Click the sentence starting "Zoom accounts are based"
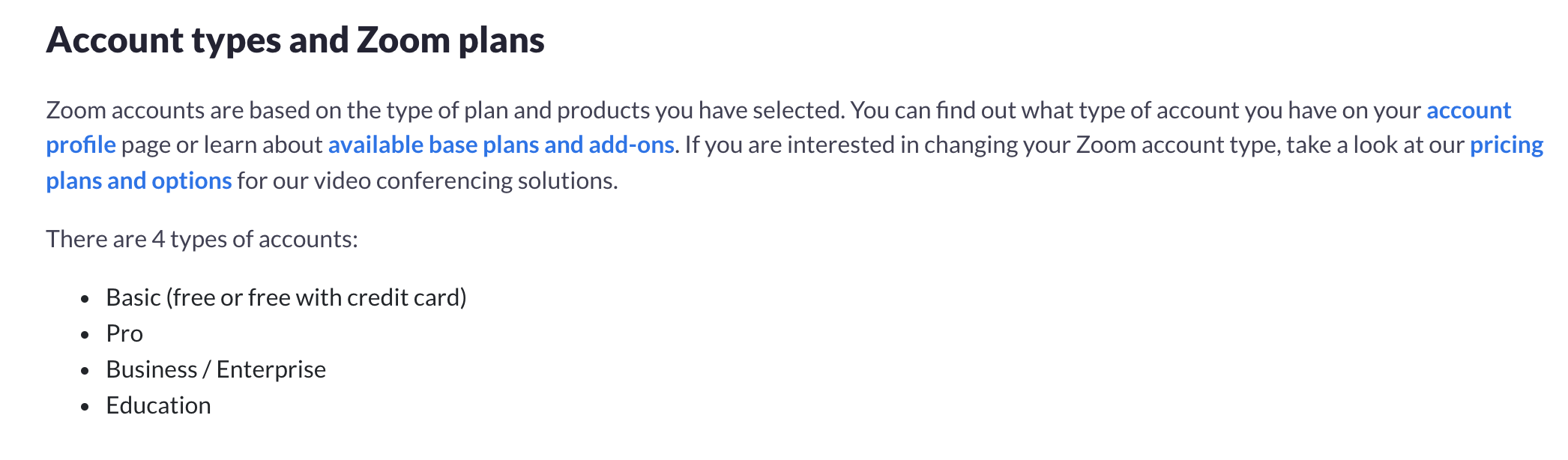Viewport: 1568px width, 460px height. point(445,110)
